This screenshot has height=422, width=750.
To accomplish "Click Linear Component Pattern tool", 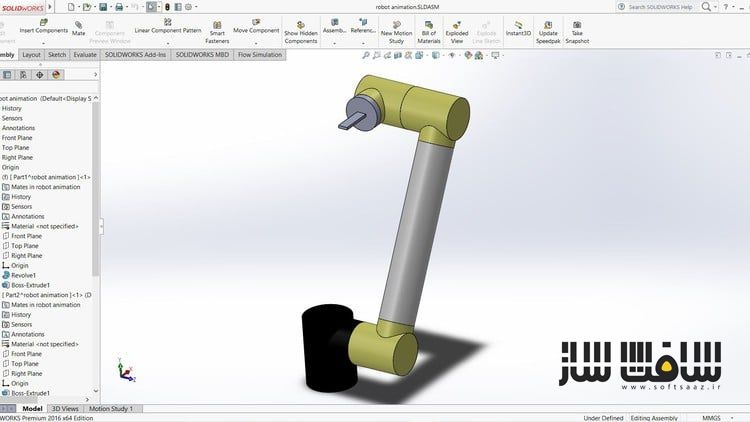I will click(x=168, y=26).
